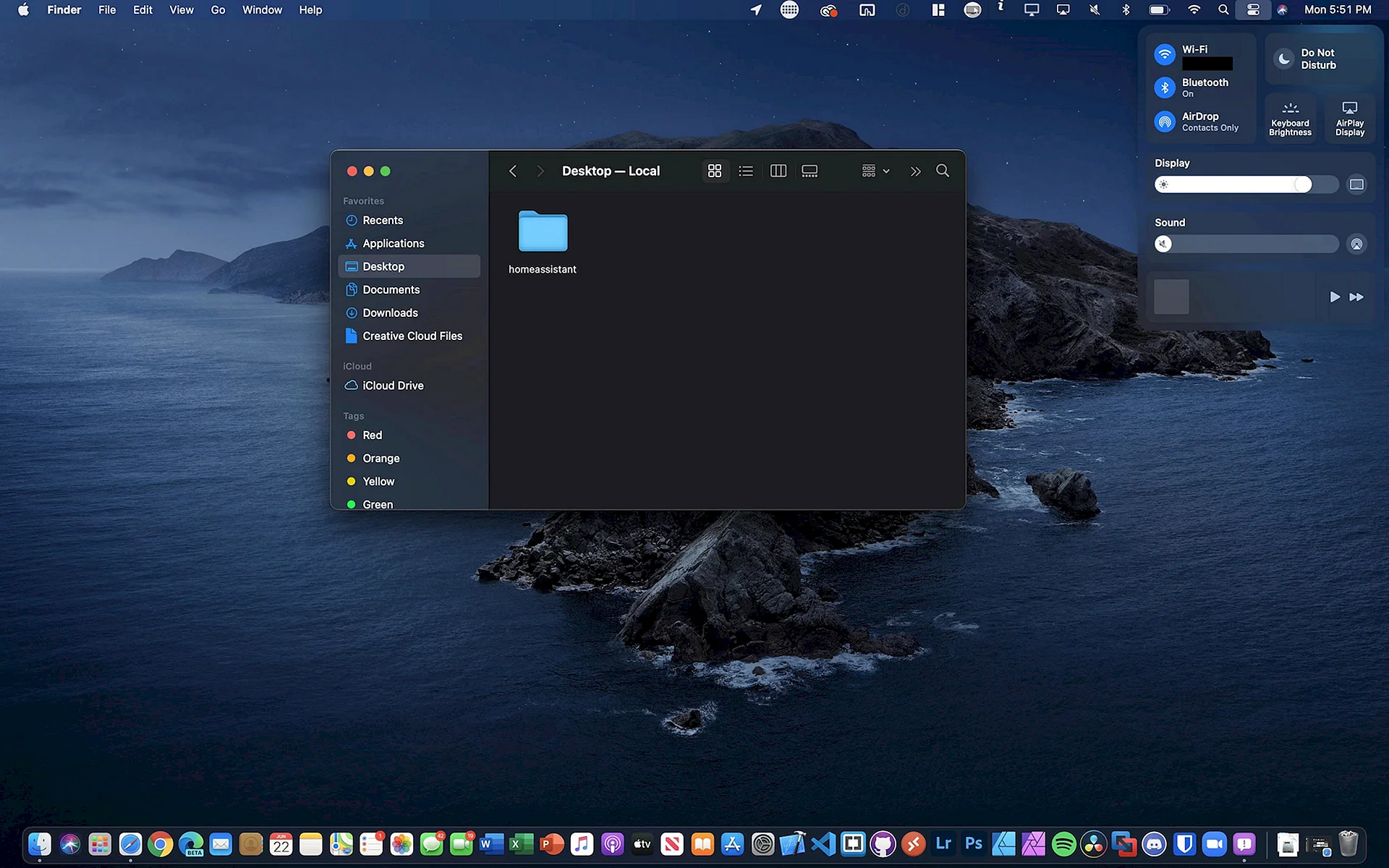This screenshot has height=868, width=1389.
Task: Expand iCloud Drive in sidebar
Action: (x=393, y=385)
